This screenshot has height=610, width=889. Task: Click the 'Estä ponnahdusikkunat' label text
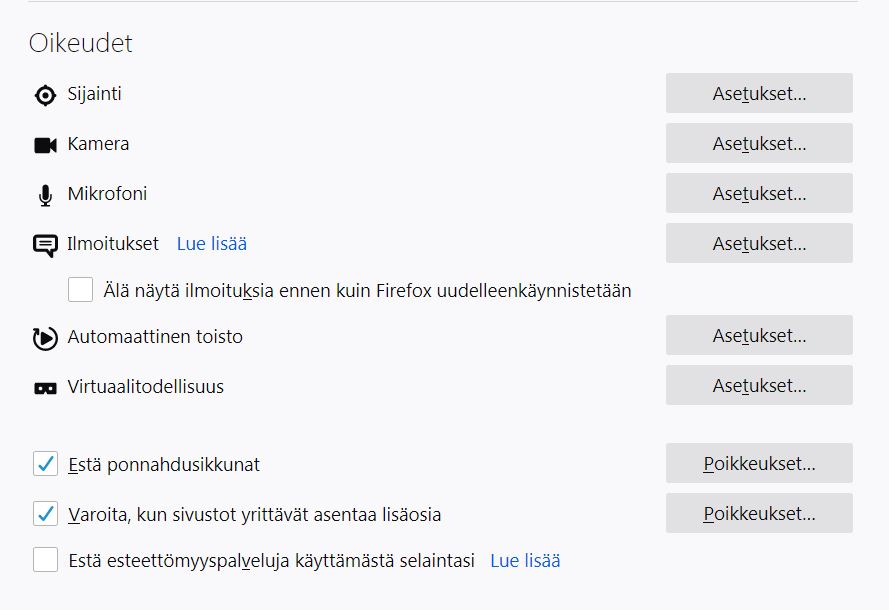[164, 465]
